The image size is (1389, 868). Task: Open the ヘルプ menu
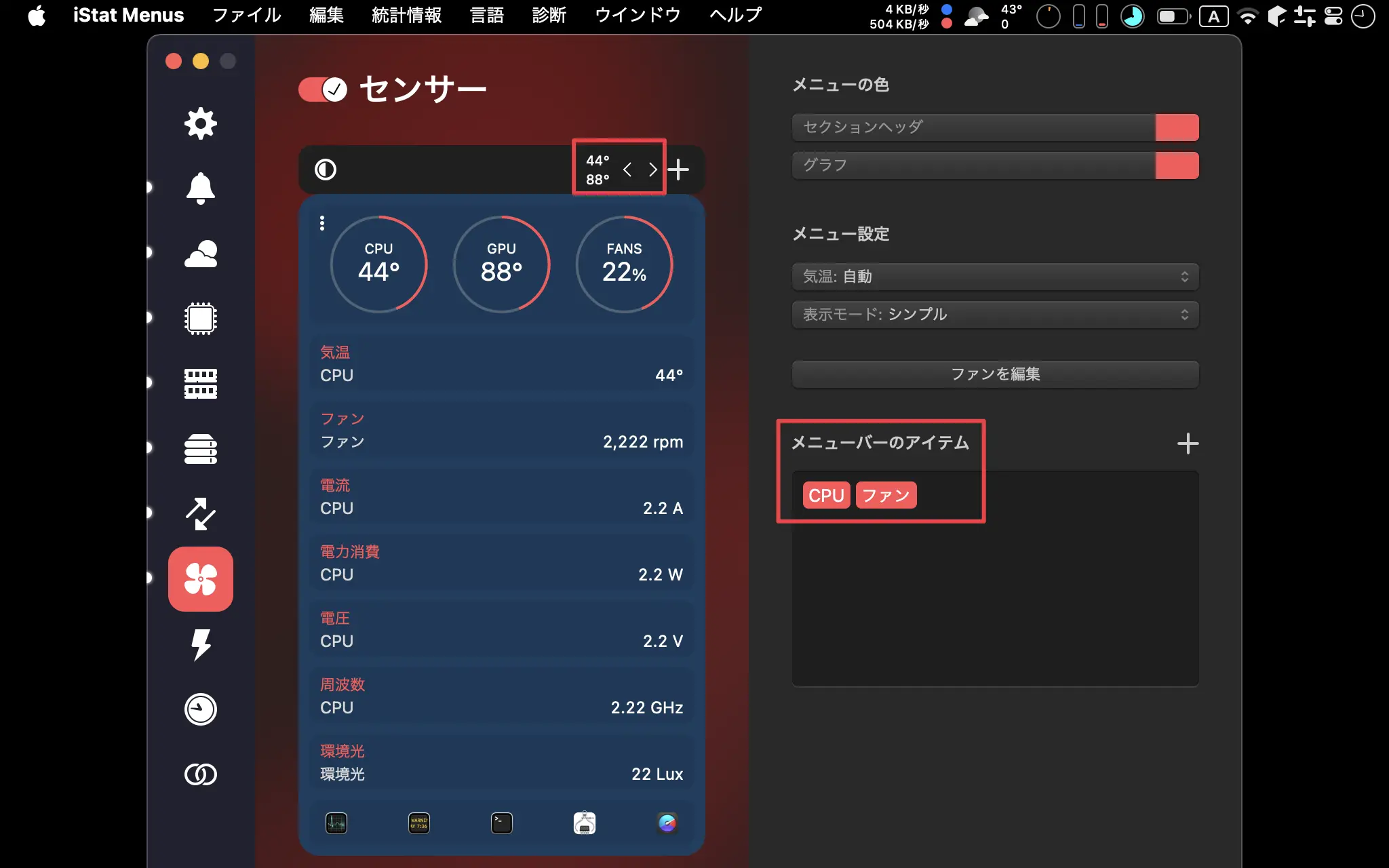(736, 15)
